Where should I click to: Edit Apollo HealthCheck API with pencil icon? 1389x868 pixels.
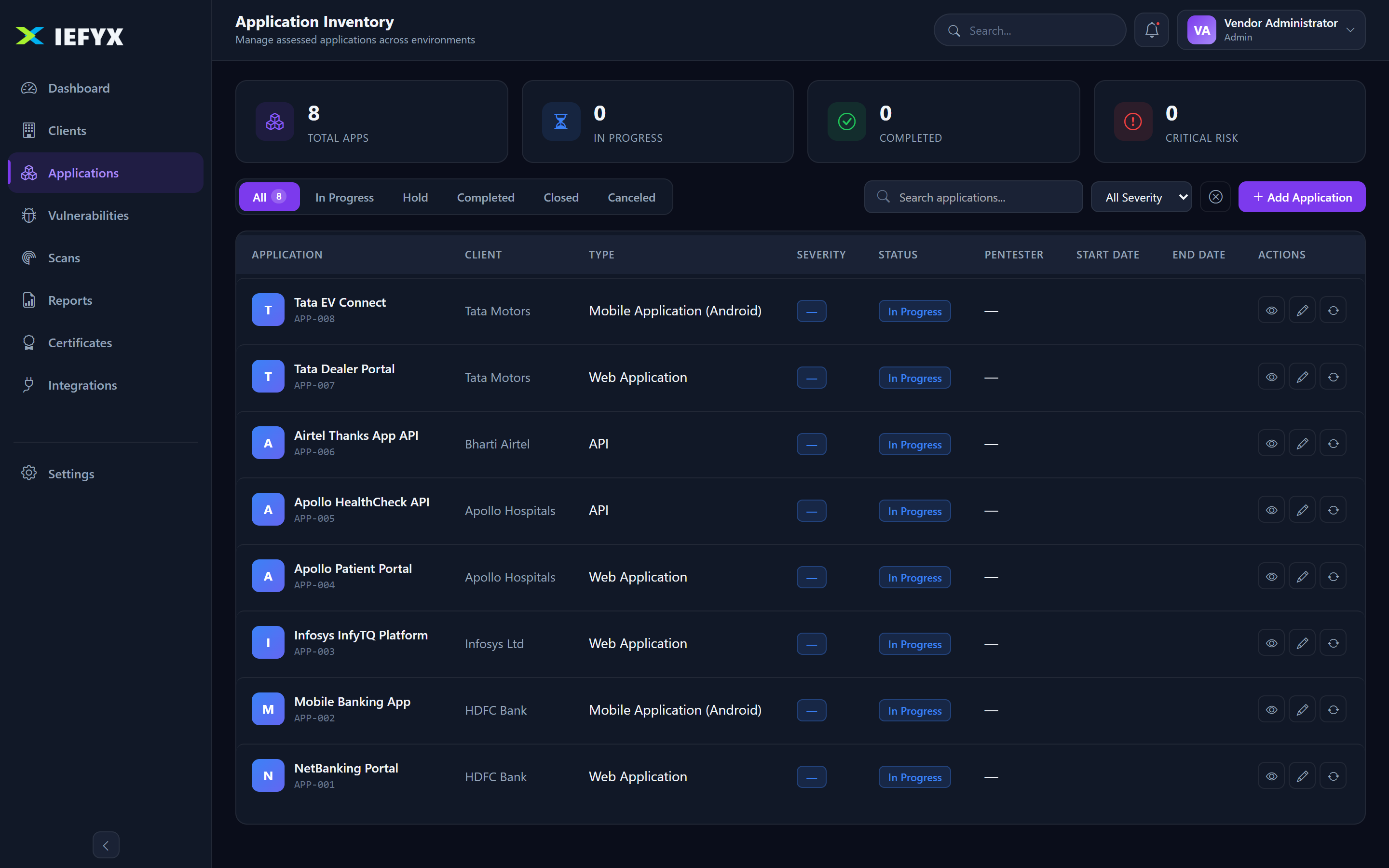click(x=1302, y=510)
